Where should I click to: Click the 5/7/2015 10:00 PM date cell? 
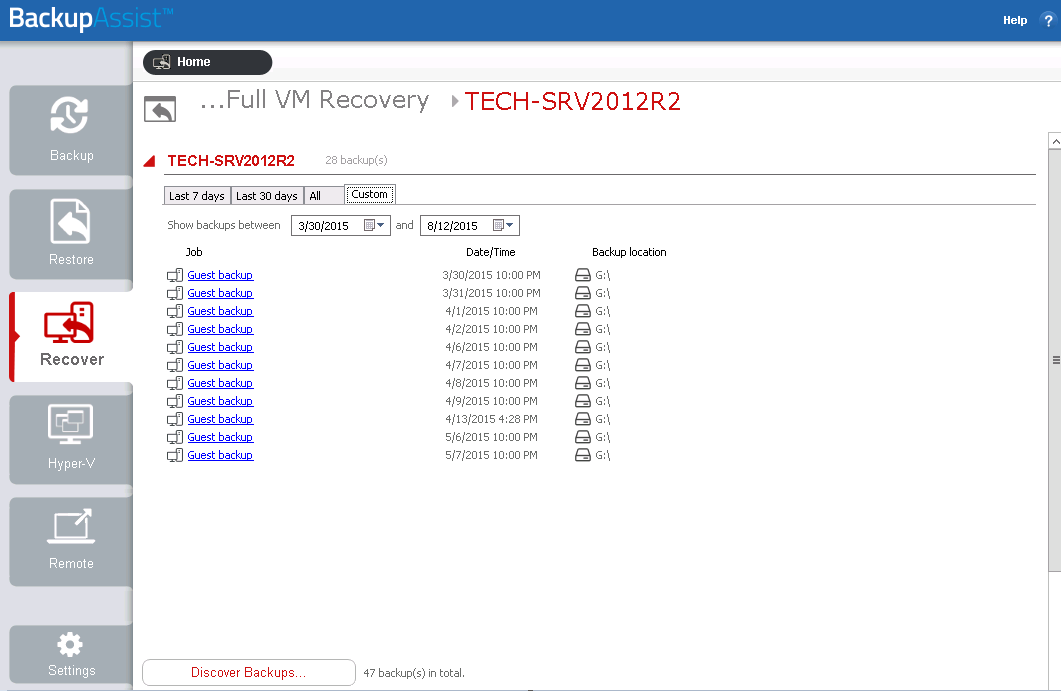tap(491, 455)
